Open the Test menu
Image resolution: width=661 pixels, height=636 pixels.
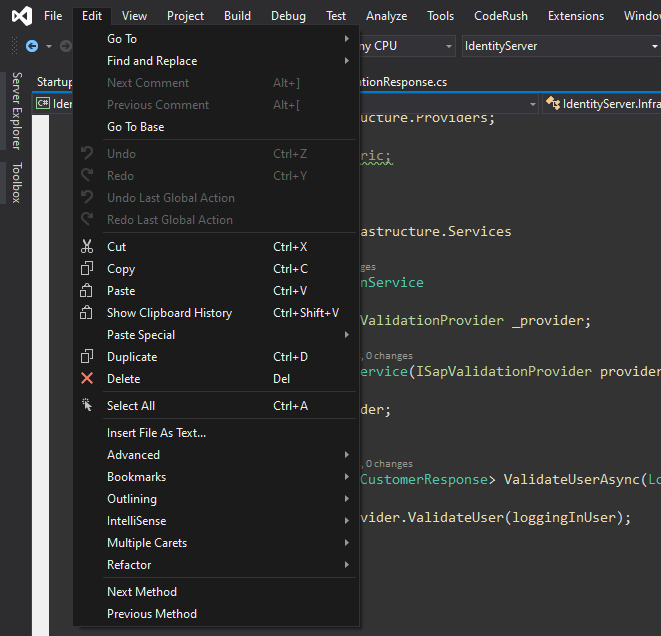pos(336,16)
